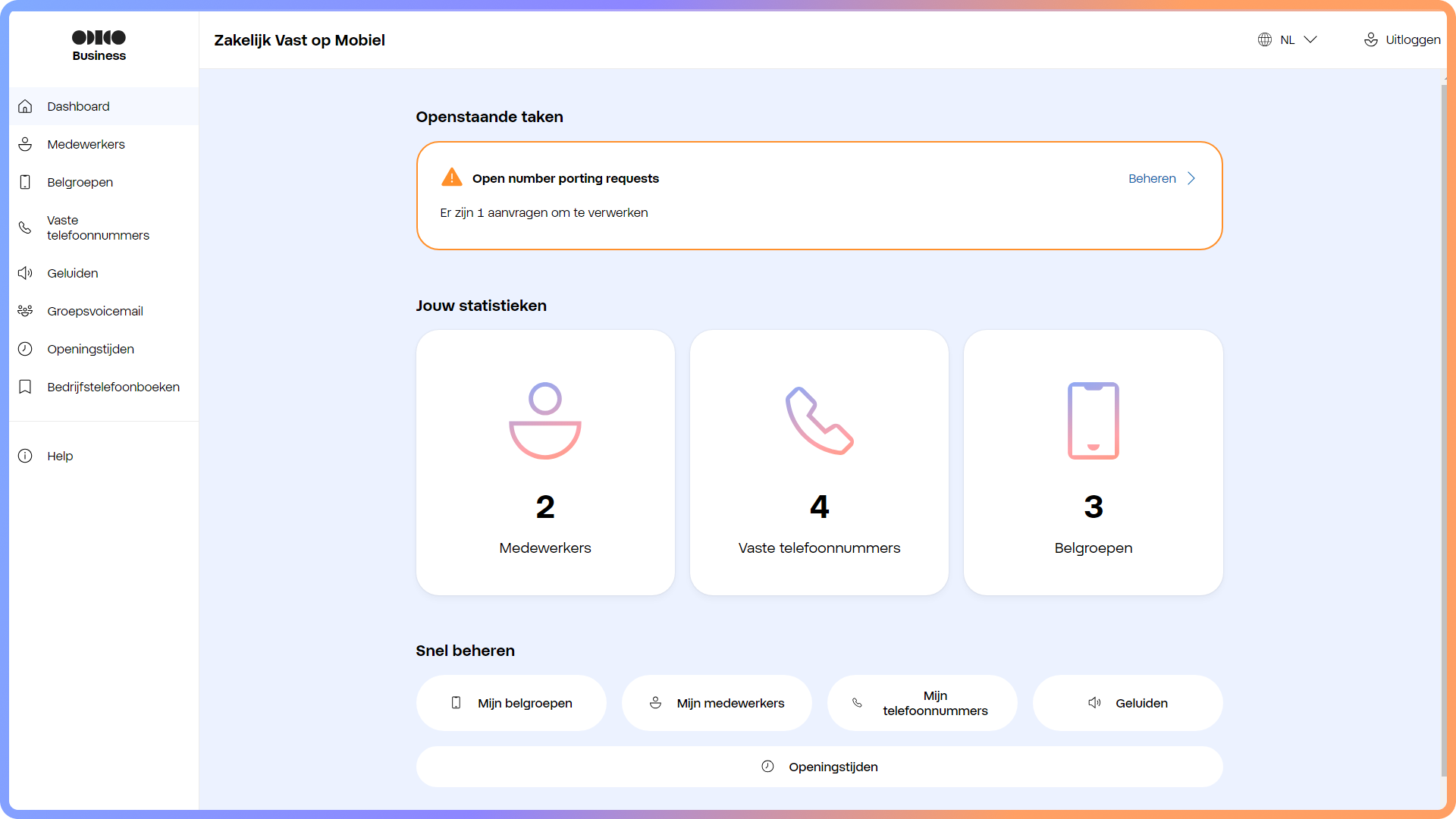The image size is (1456, 819).
Task: Open Bedrijfstelefoonboeken via the bookmark icon
Action: [25, 387]
